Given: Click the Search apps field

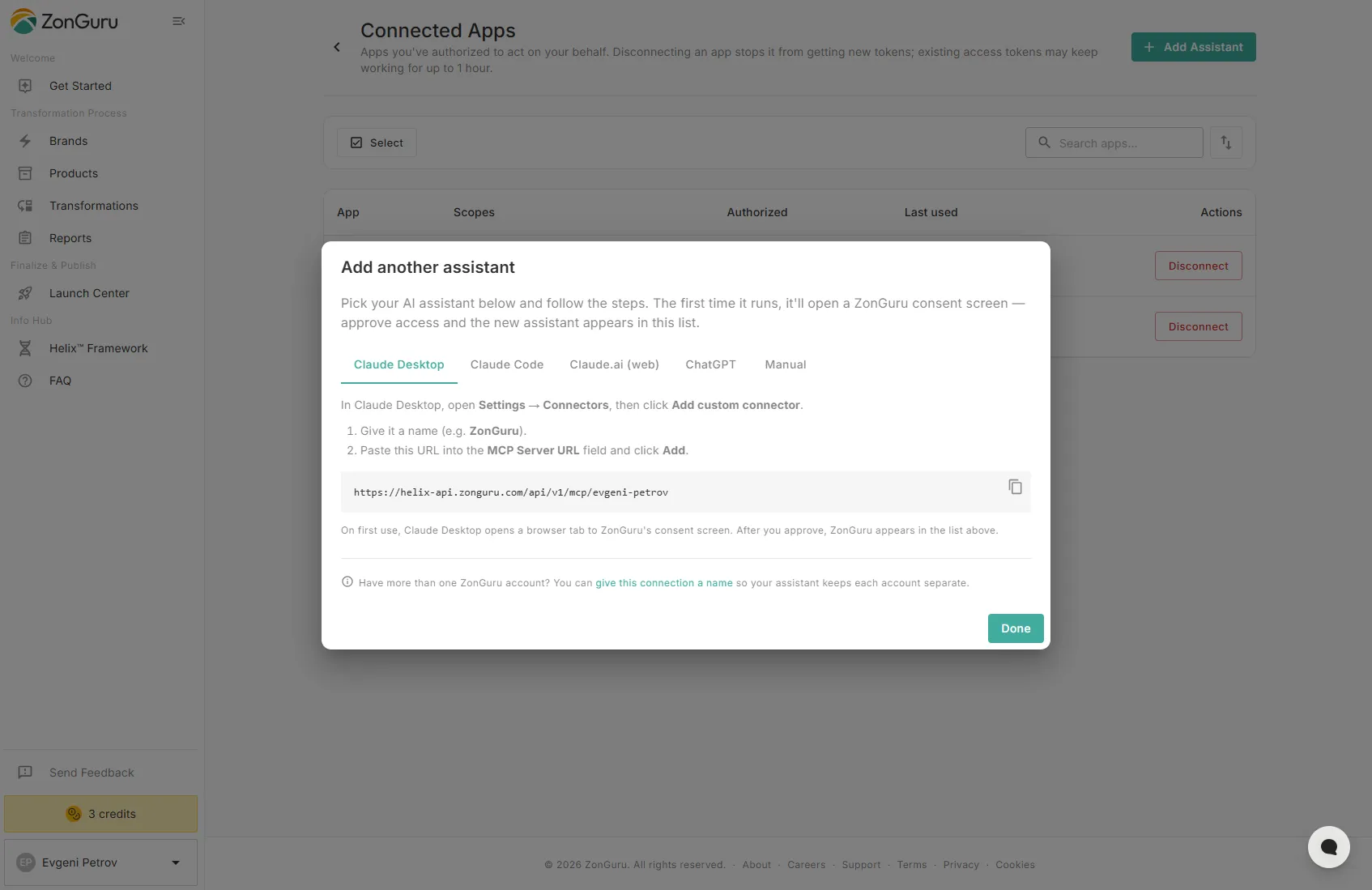Looking at the screenshot, I should [1114, 143].
